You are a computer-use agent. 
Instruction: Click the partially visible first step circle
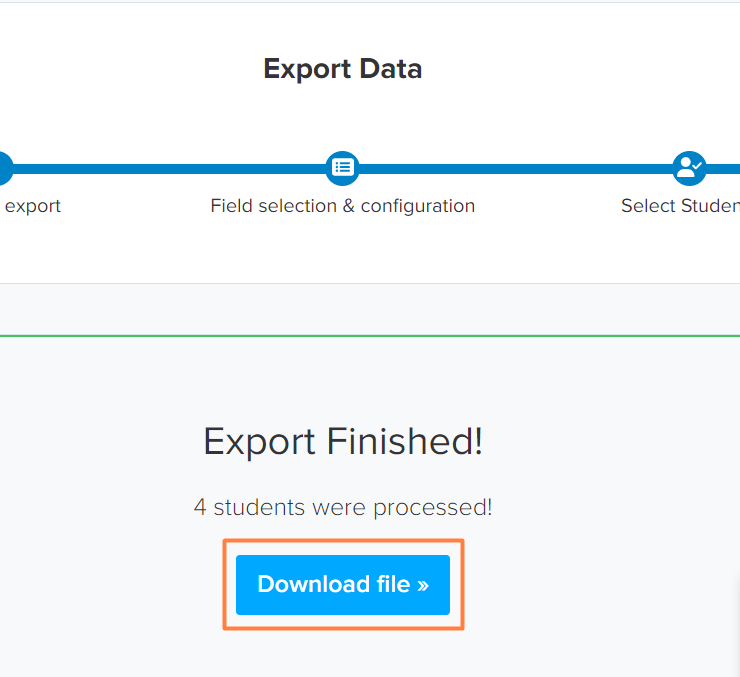[6, 168]
